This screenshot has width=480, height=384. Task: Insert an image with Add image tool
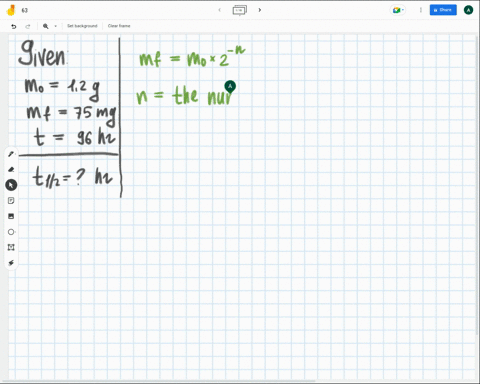tap(11, 216)
